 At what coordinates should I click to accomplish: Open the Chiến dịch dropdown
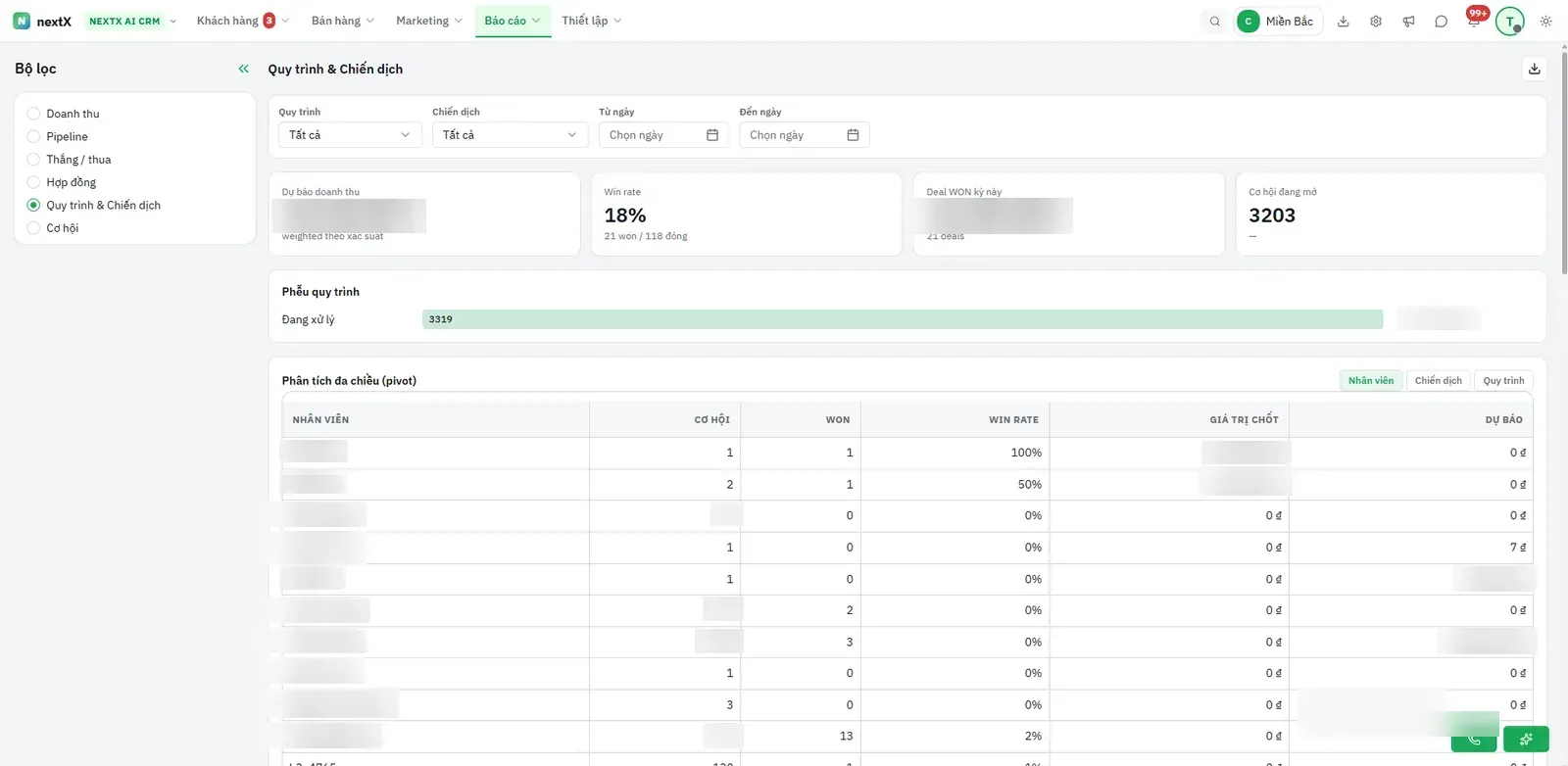[x=510, y=135]
